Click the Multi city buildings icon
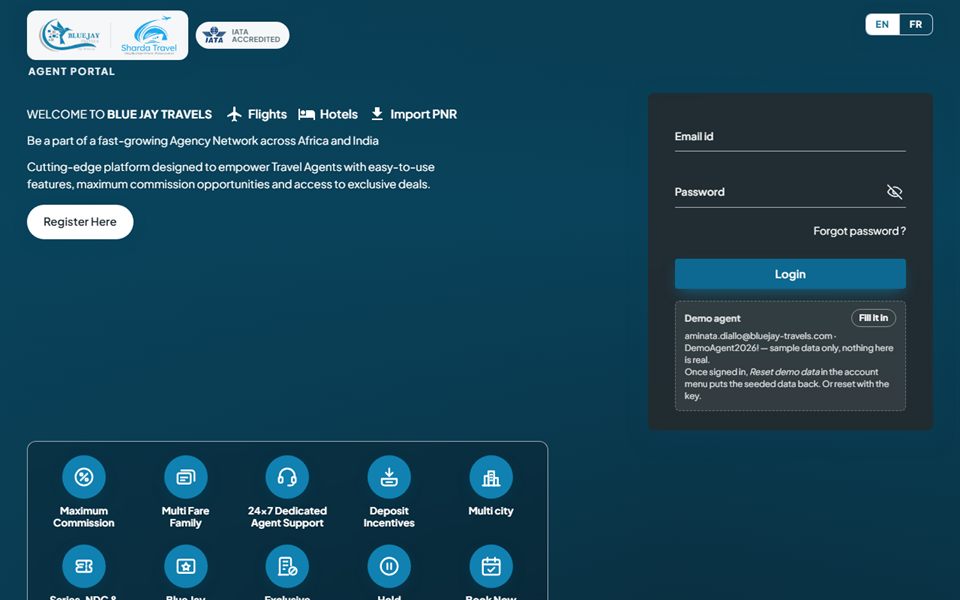960x600 pixels. 491,477
